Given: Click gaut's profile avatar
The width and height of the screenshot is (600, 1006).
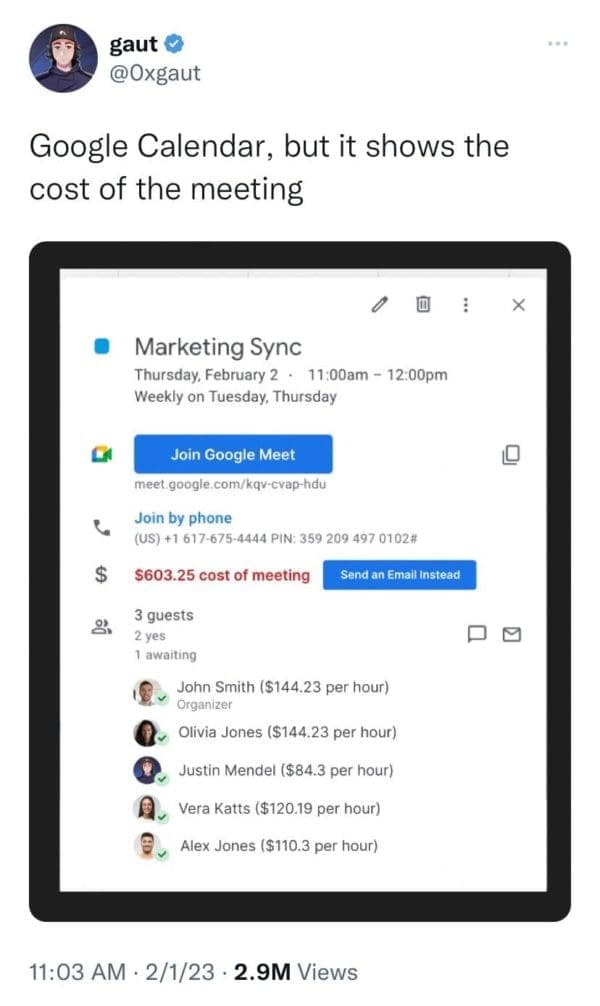Looking at the screenshot, I should point(62,57).
